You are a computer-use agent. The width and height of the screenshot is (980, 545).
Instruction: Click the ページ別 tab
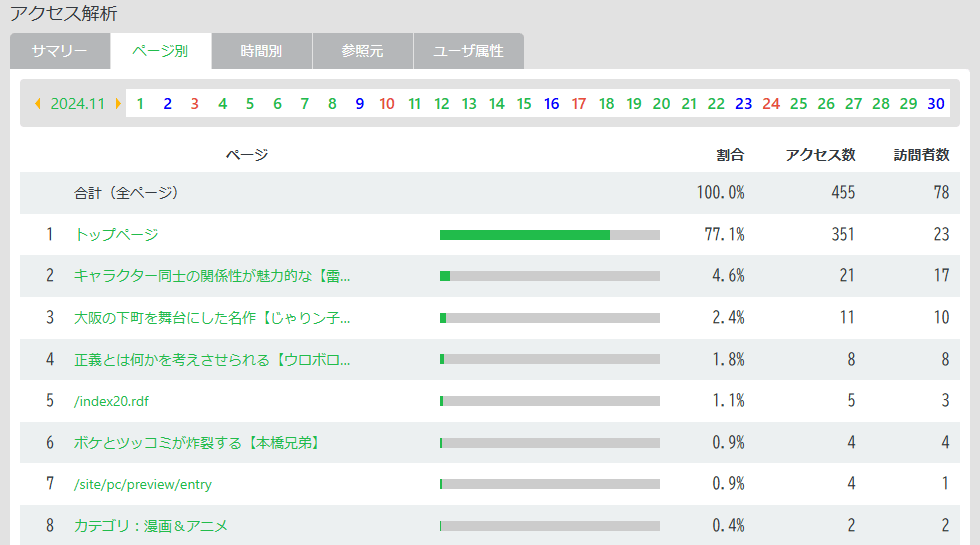(x=160, y=51)
